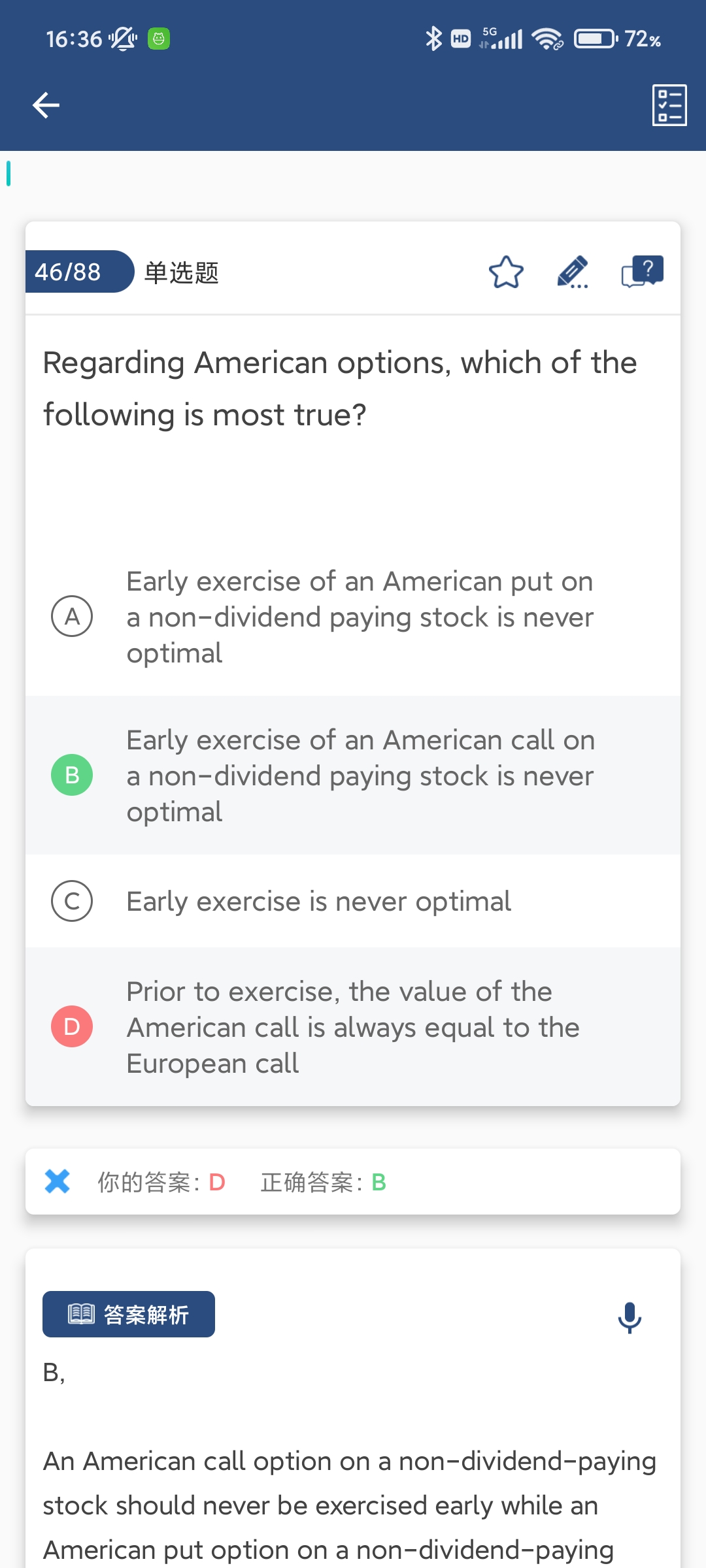The image size is (706, 1568).
Task: Tap the question feedback chat icon
Action: 642,272
